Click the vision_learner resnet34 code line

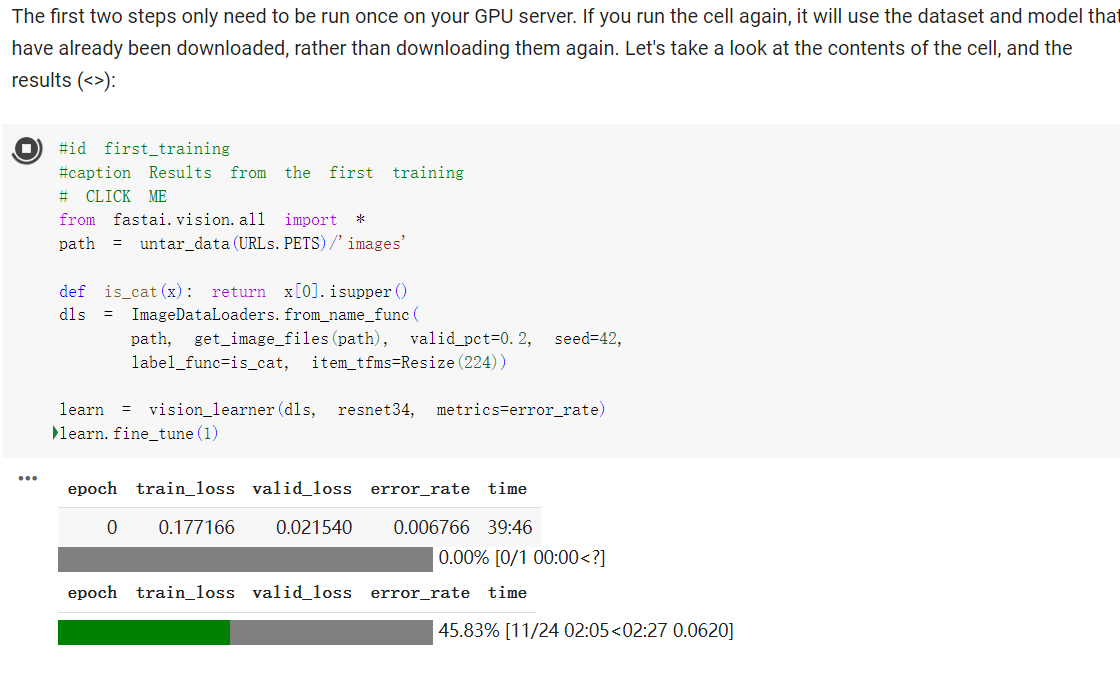pyautogui.click(x=332, y=410)
